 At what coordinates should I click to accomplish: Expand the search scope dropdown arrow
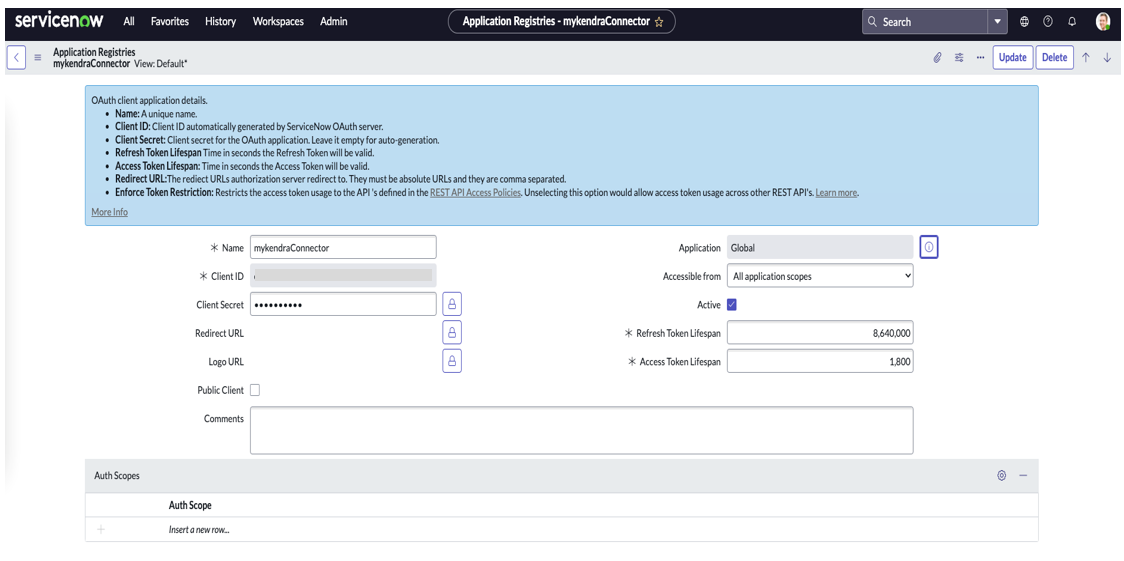998,21
